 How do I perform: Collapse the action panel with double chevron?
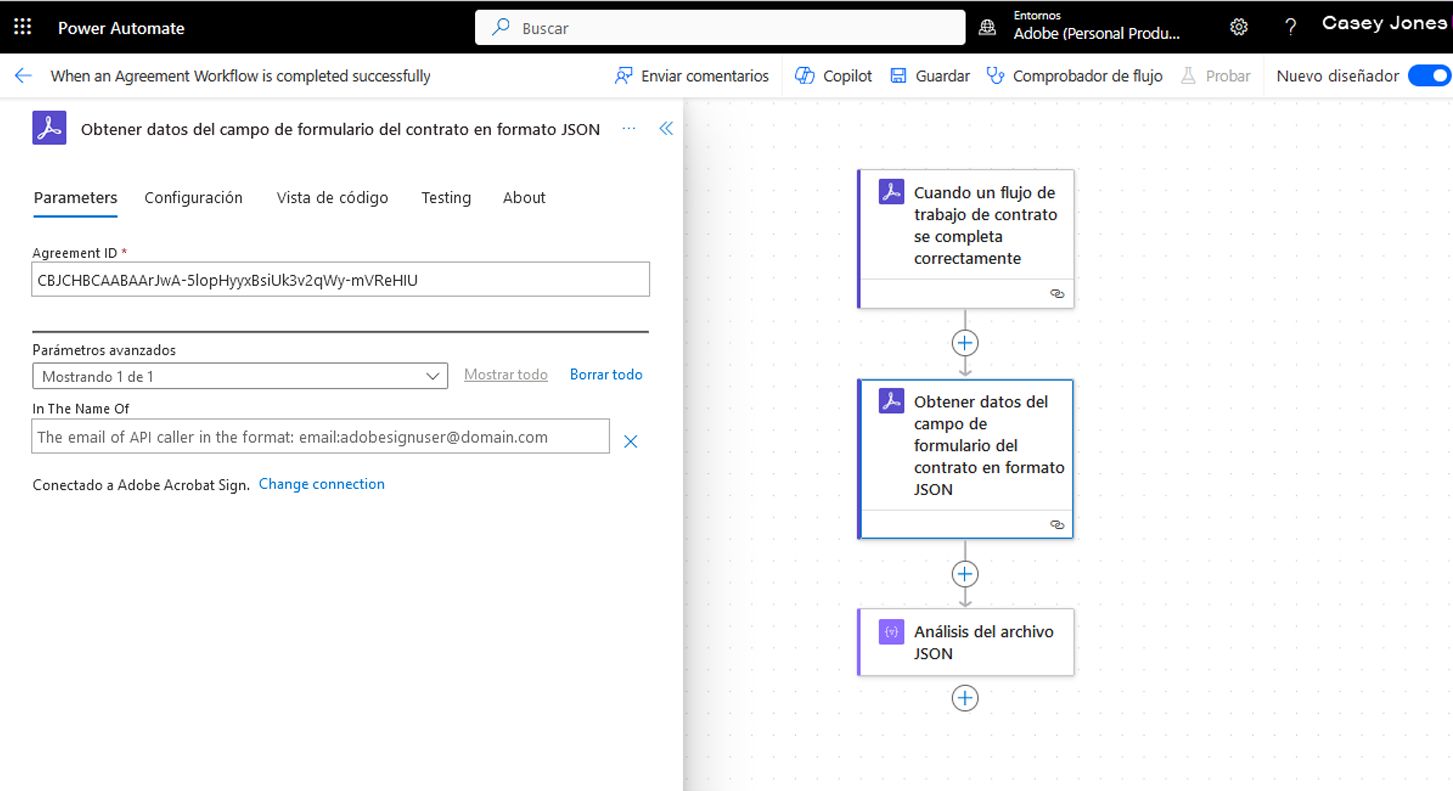point(666,128)
